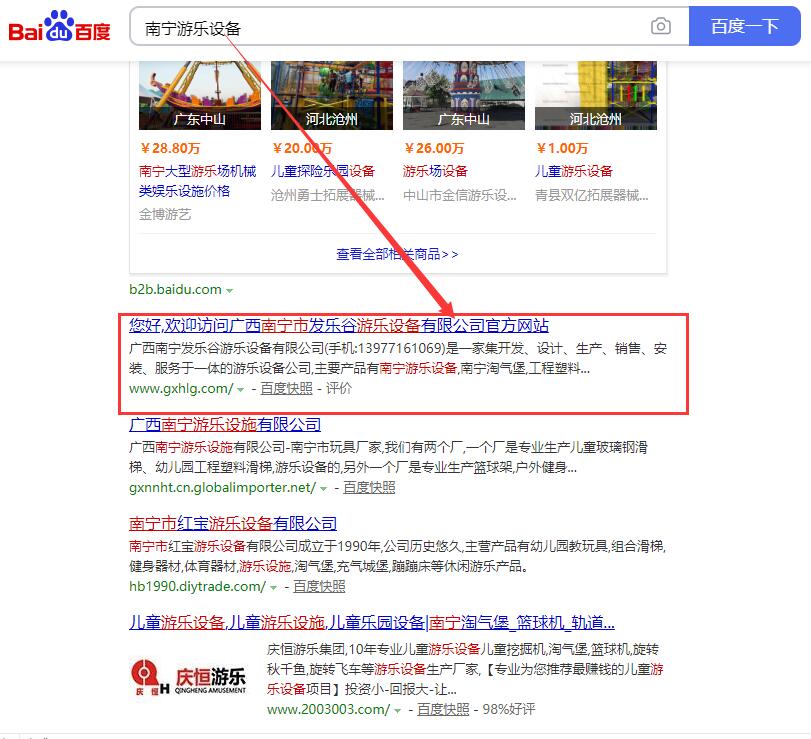Open result 儿童游乐设备,儿童游乐设施,儿童乐园设备
This screenshot has width=811, height=739.
(371, 622)
